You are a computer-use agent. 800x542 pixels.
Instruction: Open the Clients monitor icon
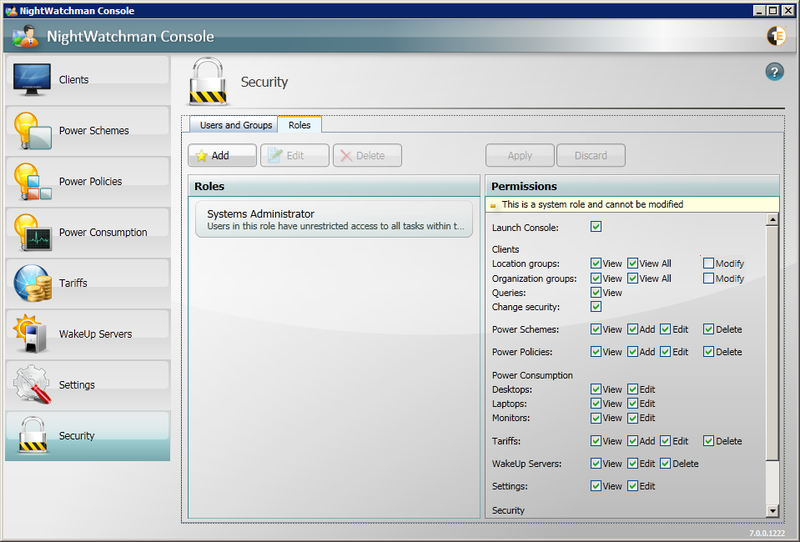pyautogui.click(x=32, y=80)
